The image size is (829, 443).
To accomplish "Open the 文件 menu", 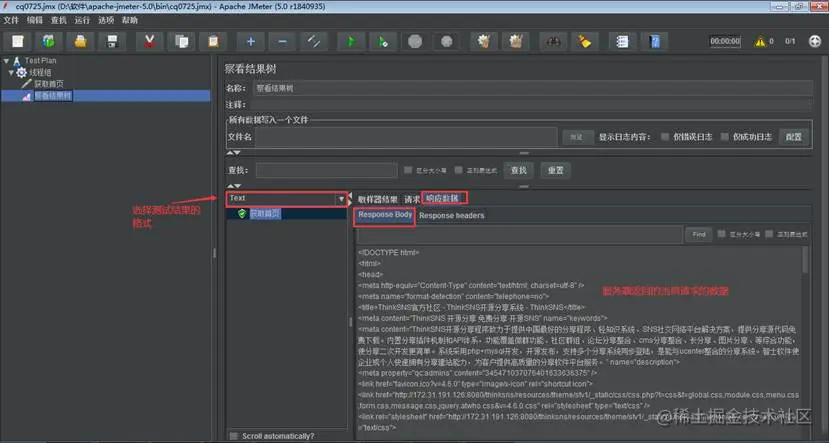I will (11, 20).
